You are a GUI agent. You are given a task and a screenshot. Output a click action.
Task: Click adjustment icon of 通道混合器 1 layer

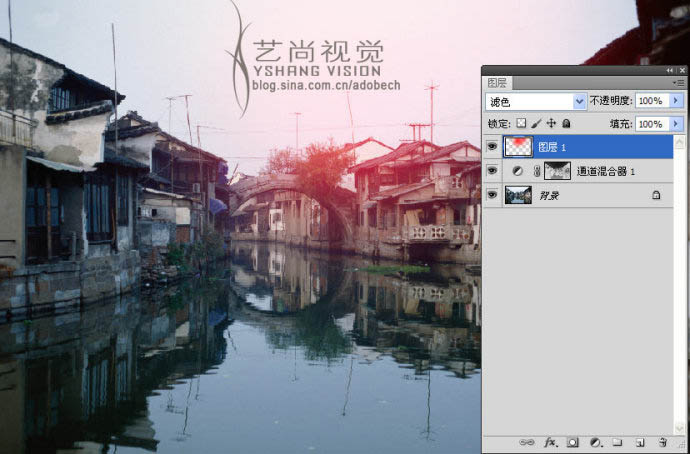[518, 171]
